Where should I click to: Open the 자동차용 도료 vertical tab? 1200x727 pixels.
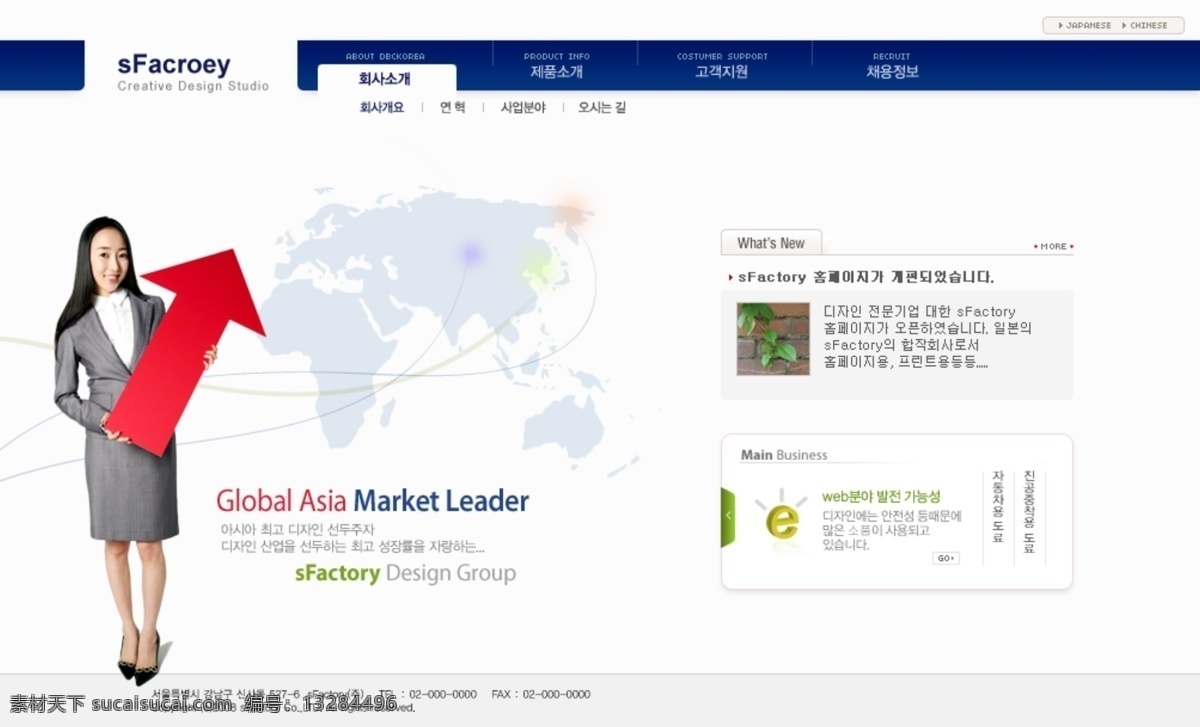pos(998,506)
